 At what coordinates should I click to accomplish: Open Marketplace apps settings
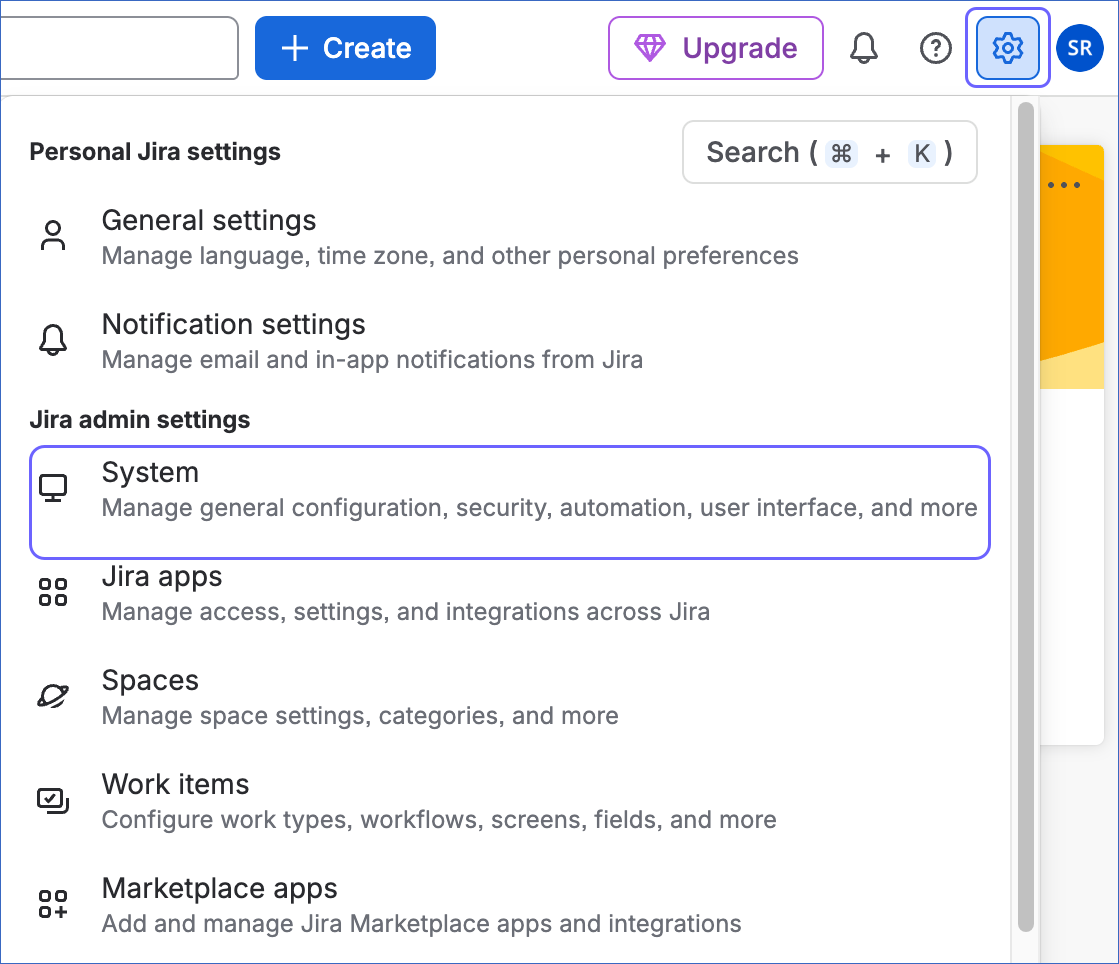point(510,905)
